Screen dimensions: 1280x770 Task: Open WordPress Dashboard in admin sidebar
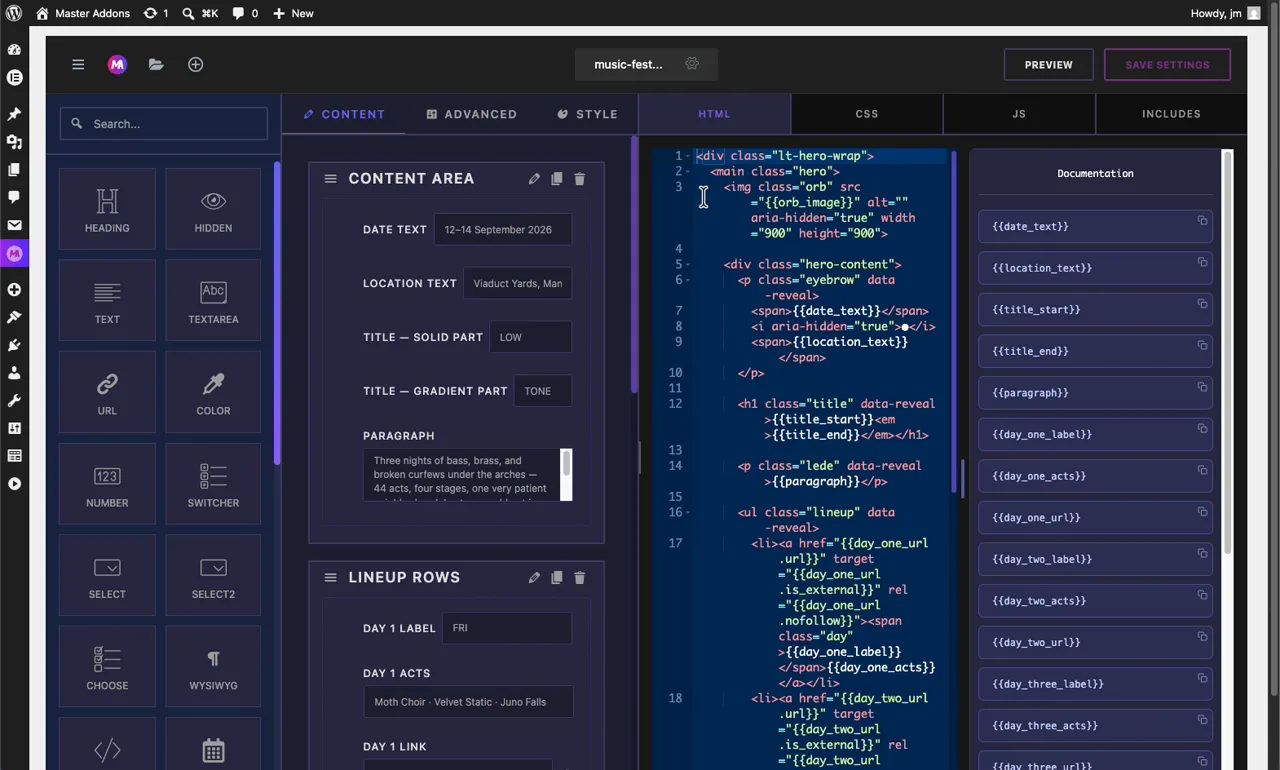[x=14, y=49]
